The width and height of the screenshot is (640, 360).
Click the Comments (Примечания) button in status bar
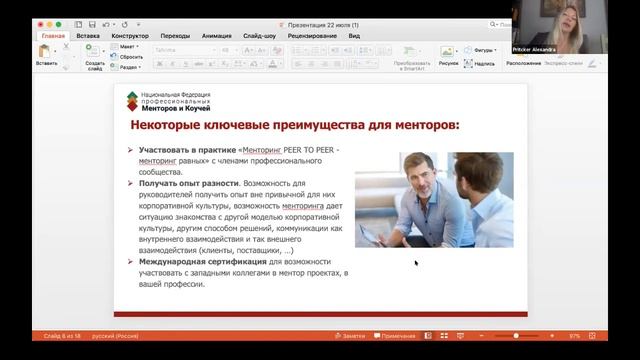click(x=394, y=336)
